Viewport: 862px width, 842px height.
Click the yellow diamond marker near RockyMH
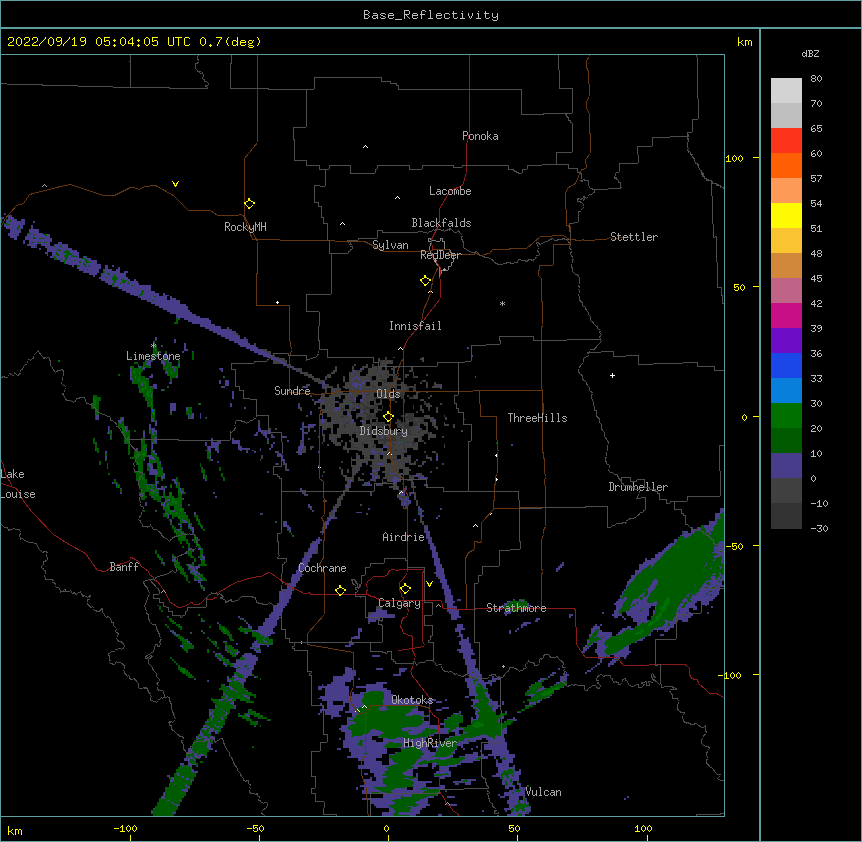tap(249, 203)
